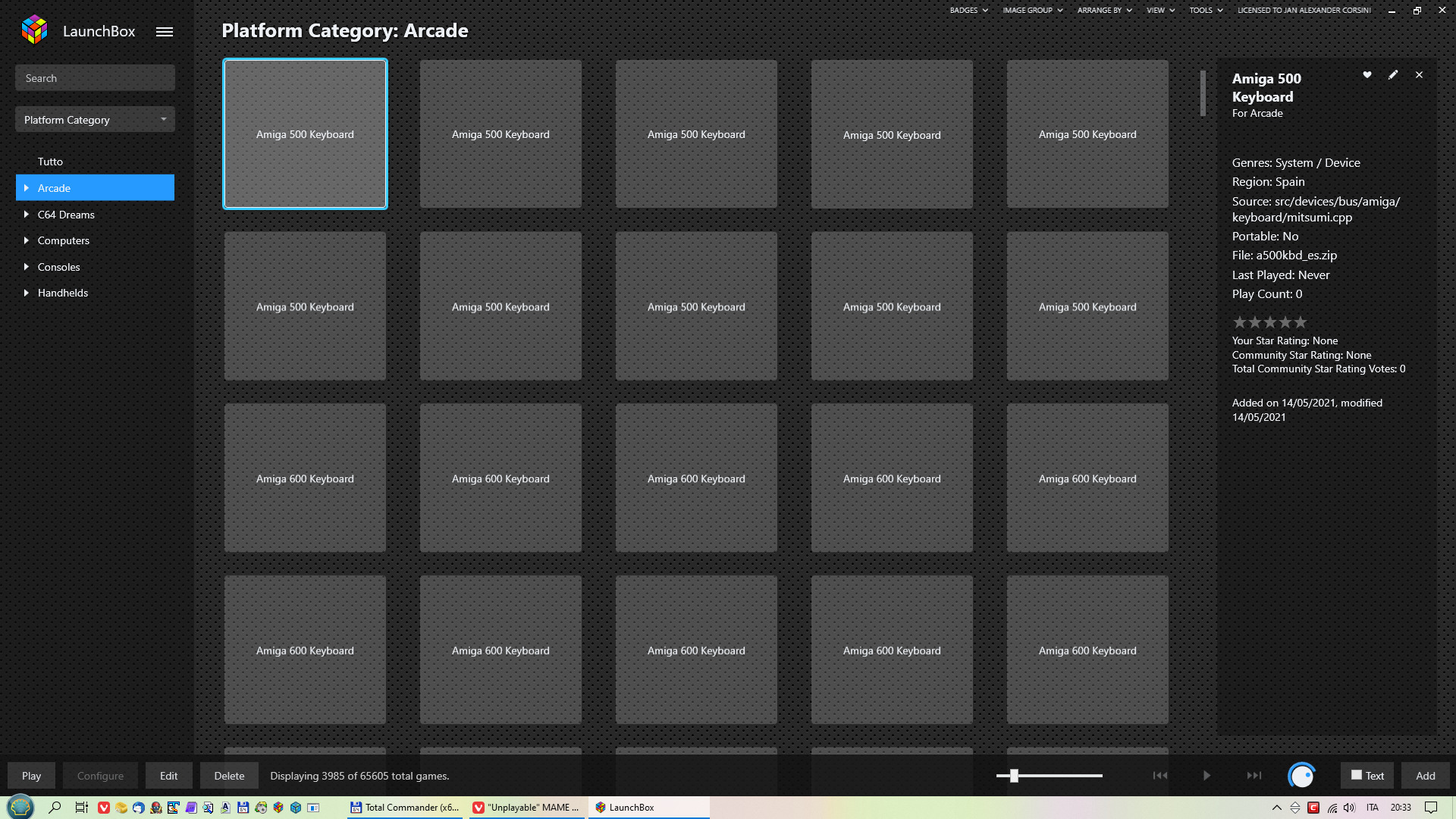This screenshot has width=1456, height=819.
Task: Click the Delete button
Action: (x=229, y=776)
